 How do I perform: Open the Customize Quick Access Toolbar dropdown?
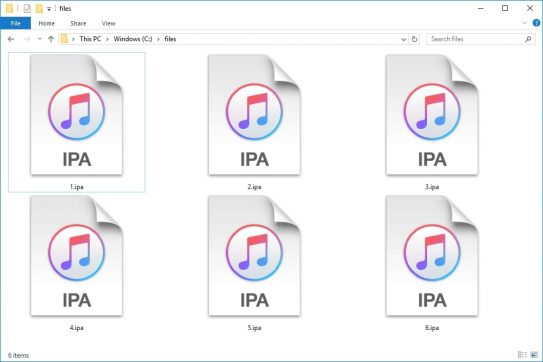pos(49,9)
